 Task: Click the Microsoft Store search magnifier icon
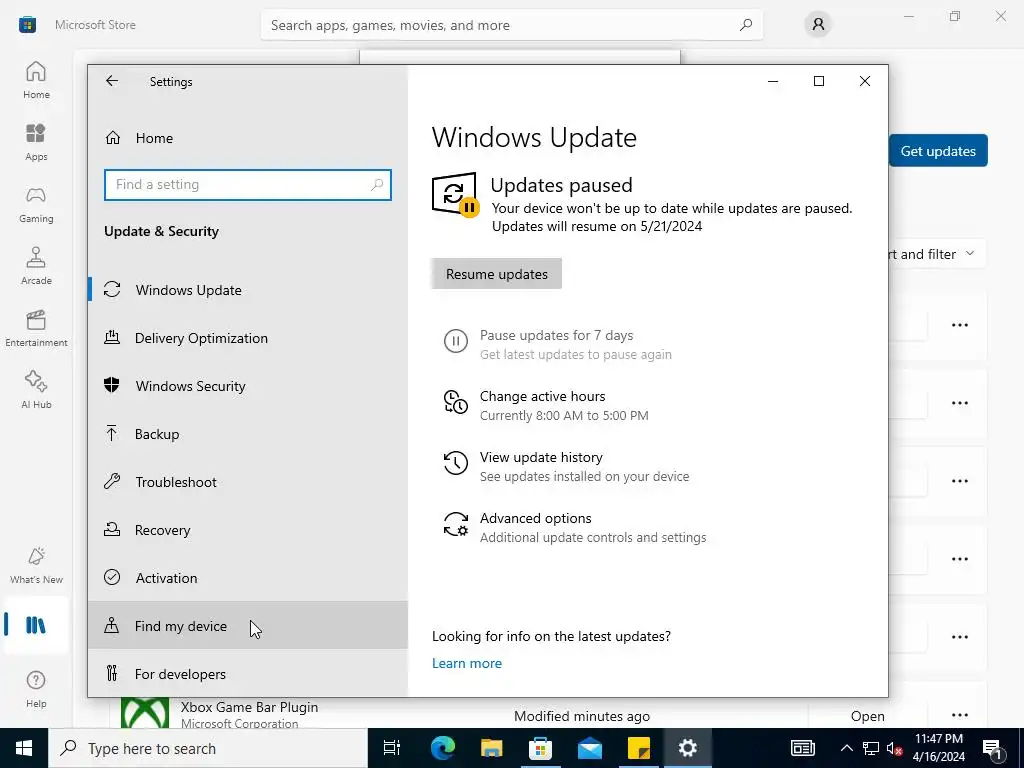(x=746, y=25)
